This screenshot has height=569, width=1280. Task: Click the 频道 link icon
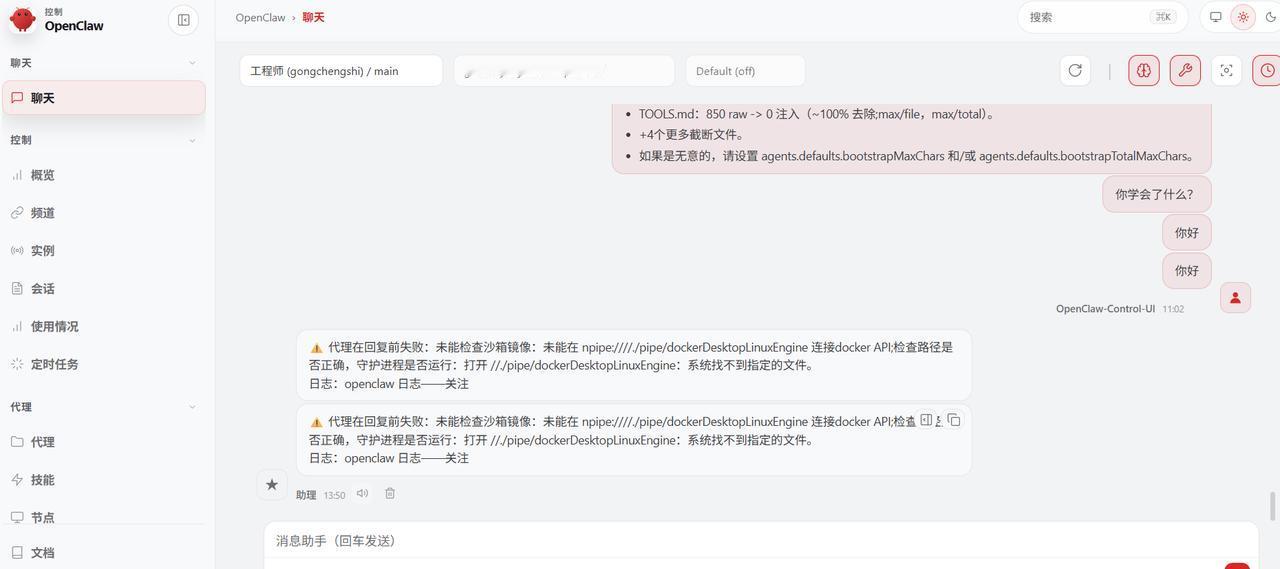[17, 213]
